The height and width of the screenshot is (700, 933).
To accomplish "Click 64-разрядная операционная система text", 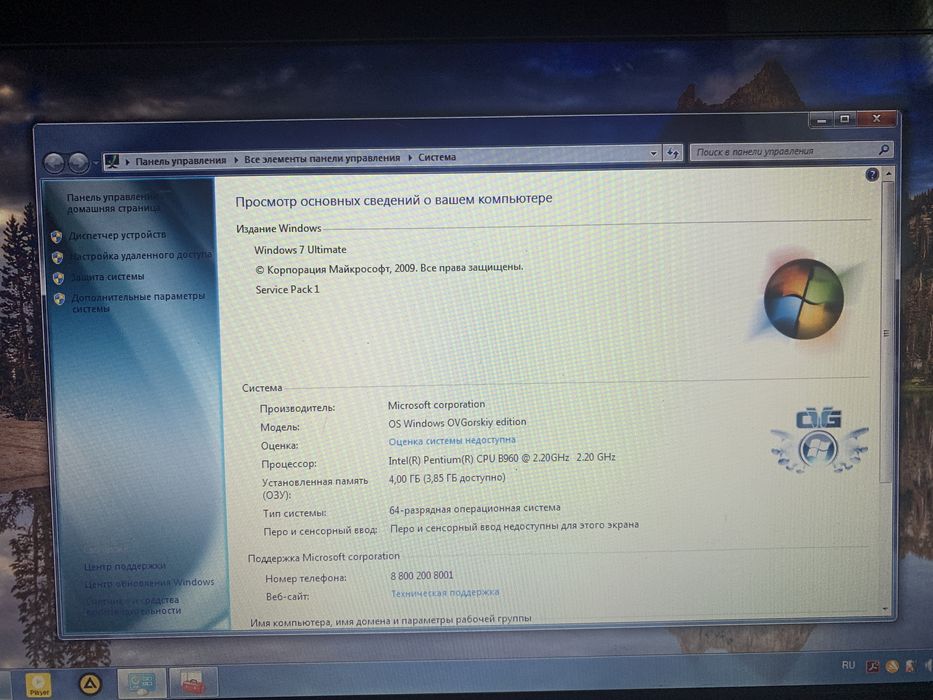I will [x=474, y=509].
